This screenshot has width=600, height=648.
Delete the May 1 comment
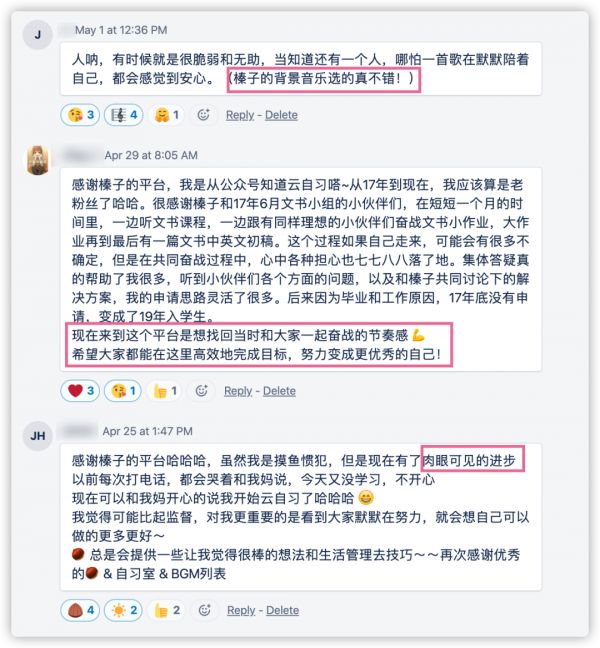[281, 115]
